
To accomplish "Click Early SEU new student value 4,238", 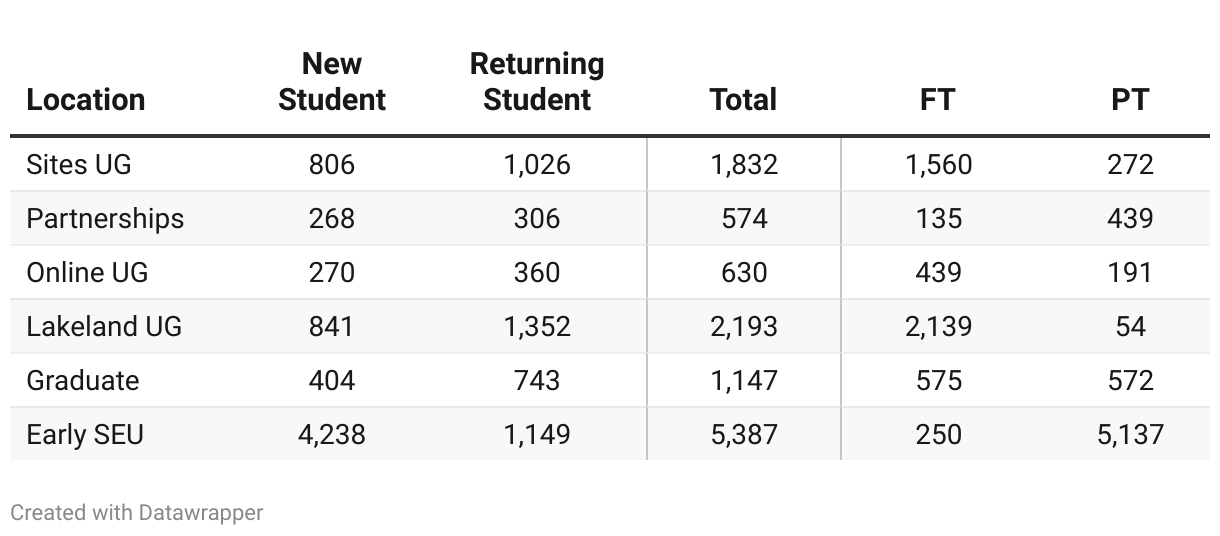I will [x=332, y=434].
